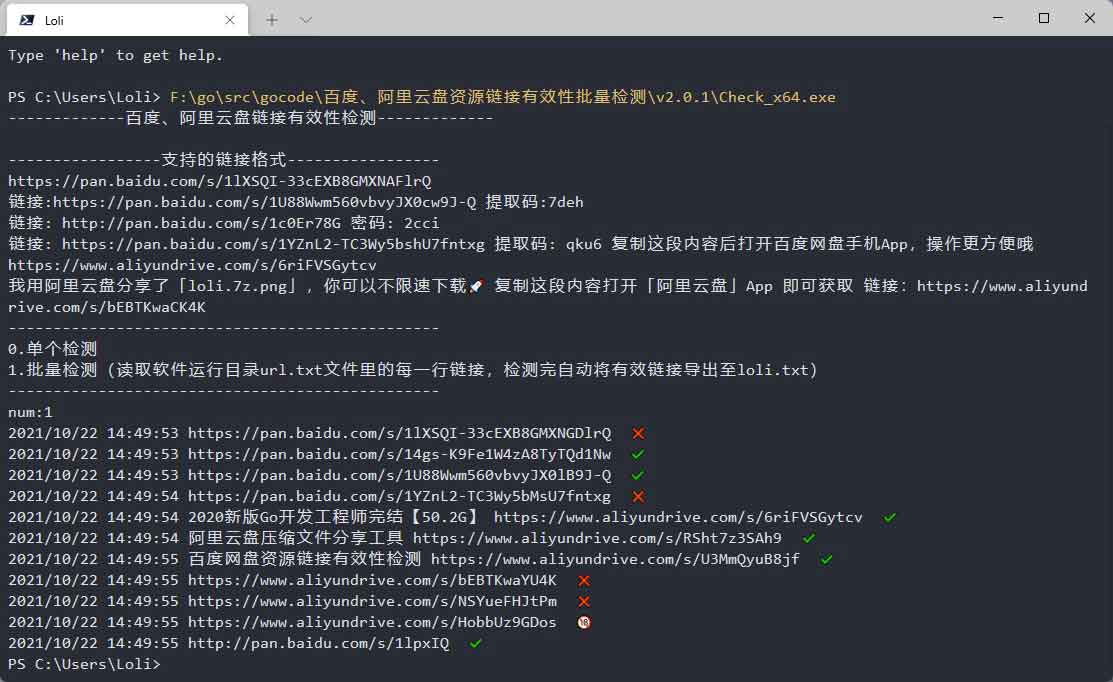Image resolution: width=1113 pixels, height=682 pixels.
Task: Click '百度网盘资源链接有效性检测' result text
Action: click(x=305, y=559)
